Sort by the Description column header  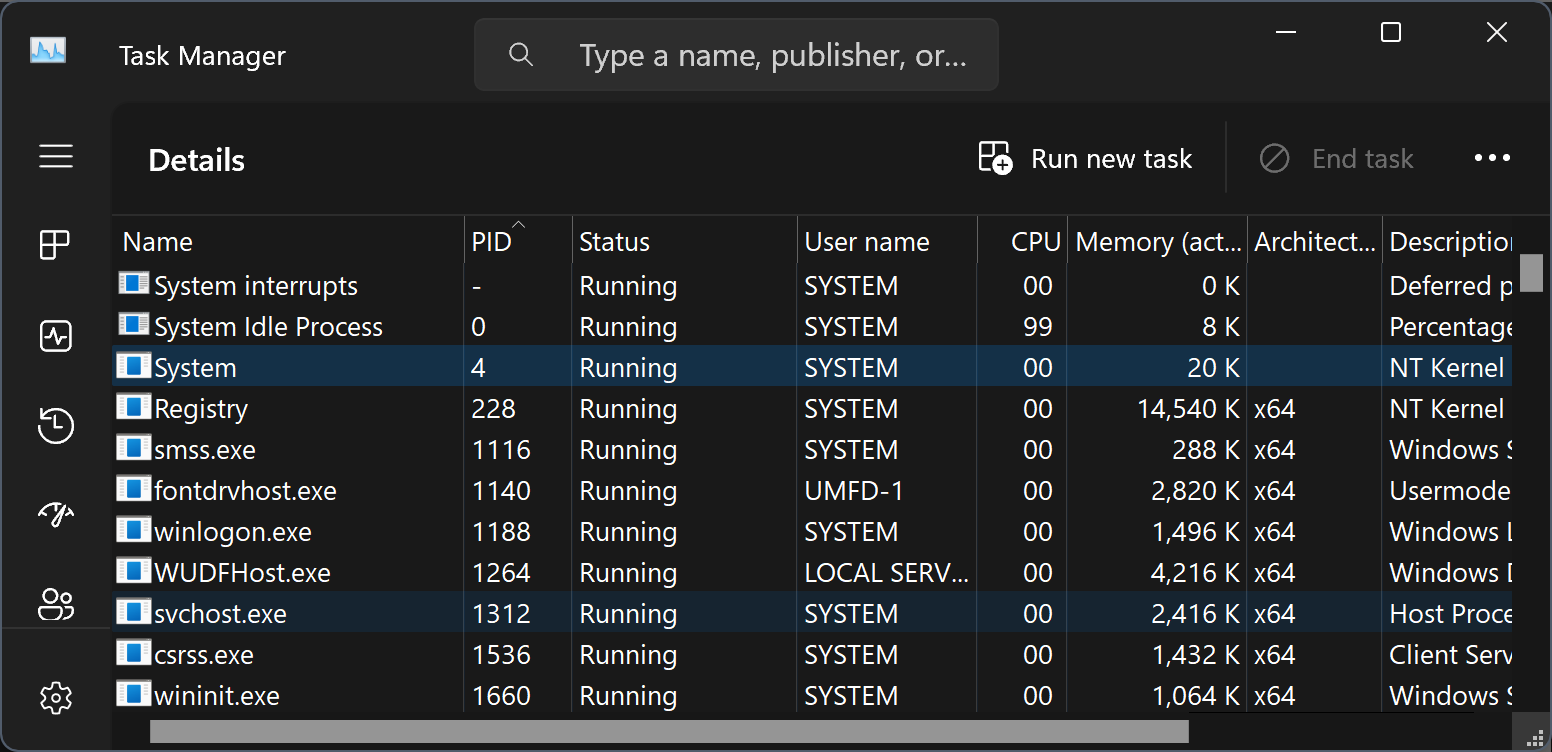coord(1447,242)
